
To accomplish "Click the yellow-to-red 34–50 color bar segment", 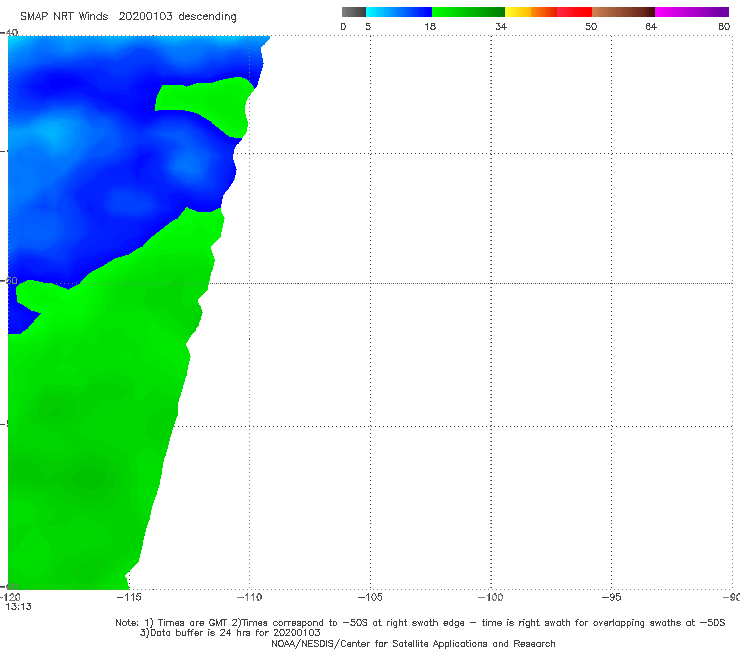I will pyautogui.click(x=548, y=12).
